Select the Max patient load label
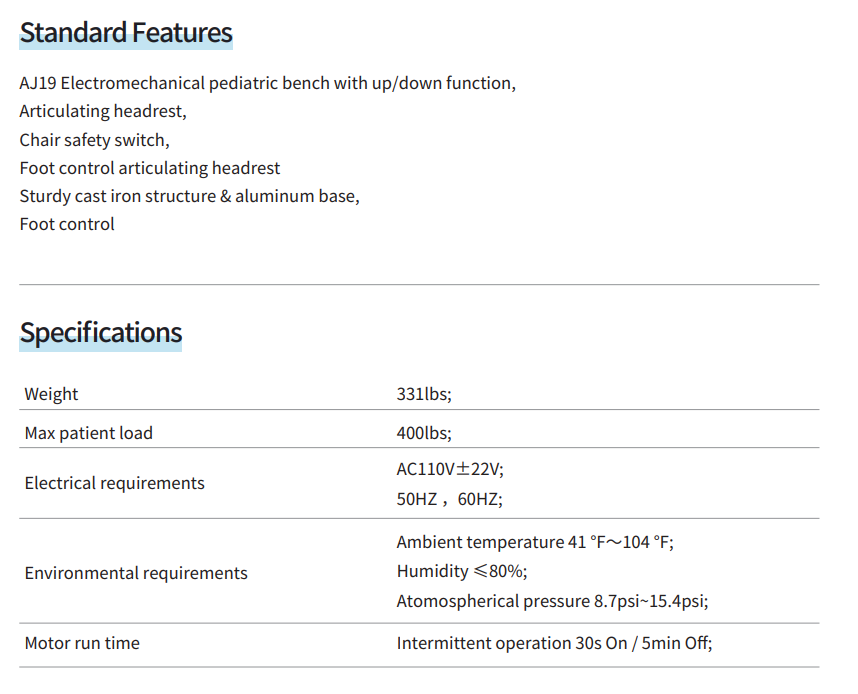The width and height of the screenshot is (858, 694). click(89, 433)
